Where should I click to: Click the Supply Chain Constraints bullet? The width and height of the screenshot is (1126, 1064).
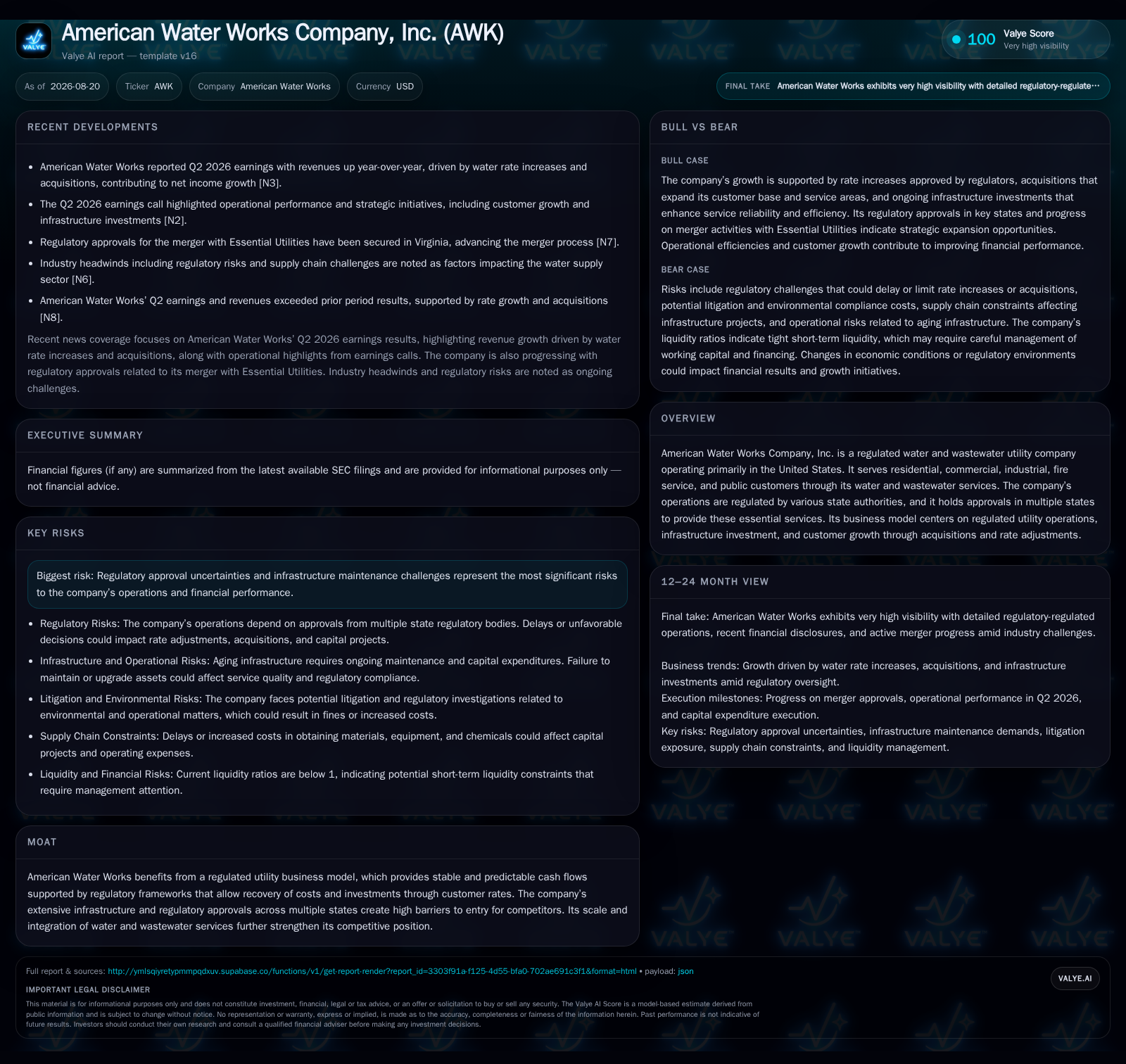coord(322,745)
